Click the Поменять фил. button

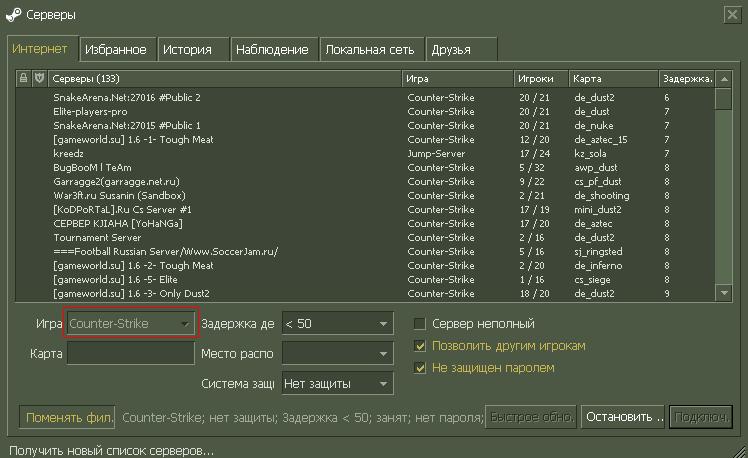67,417
